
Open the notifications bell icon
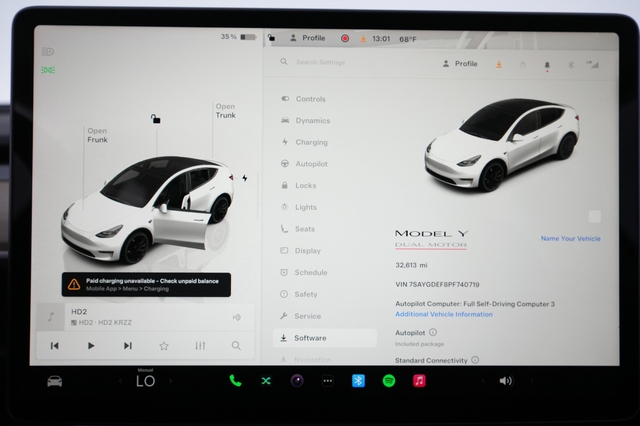(x=547, y=65)
